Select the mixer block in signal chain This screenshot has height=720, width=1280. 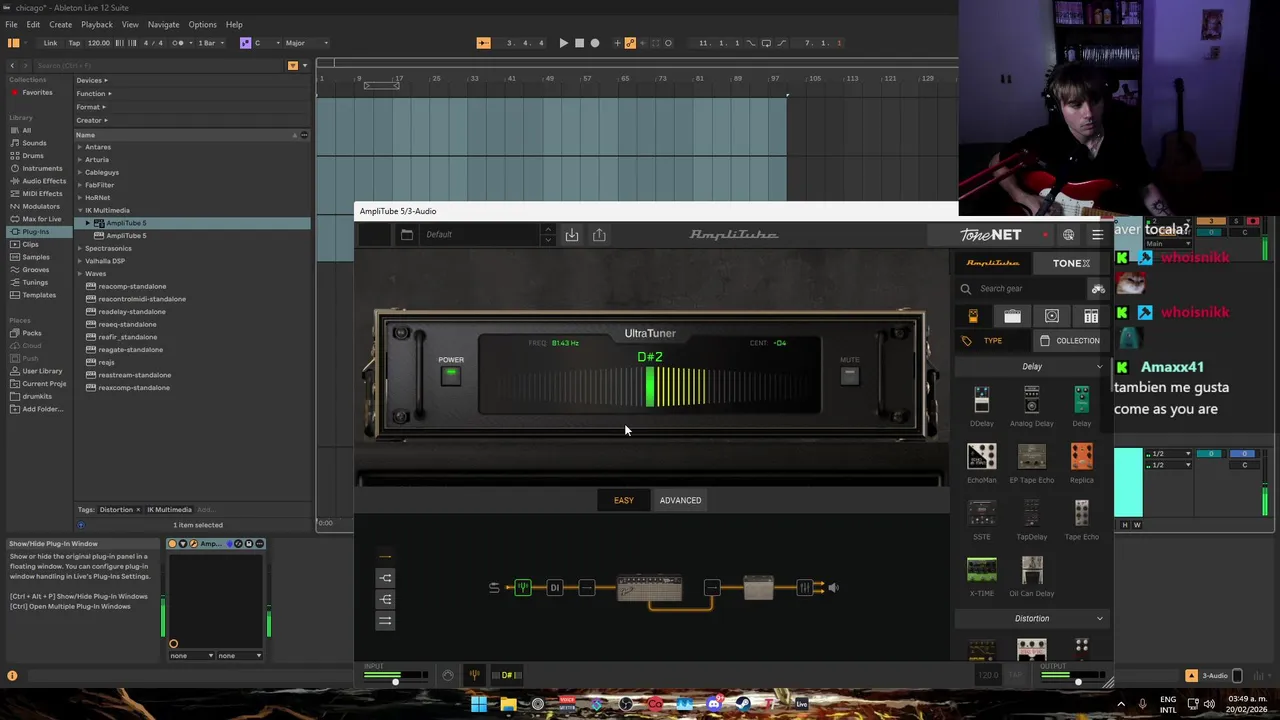point(804,588)
